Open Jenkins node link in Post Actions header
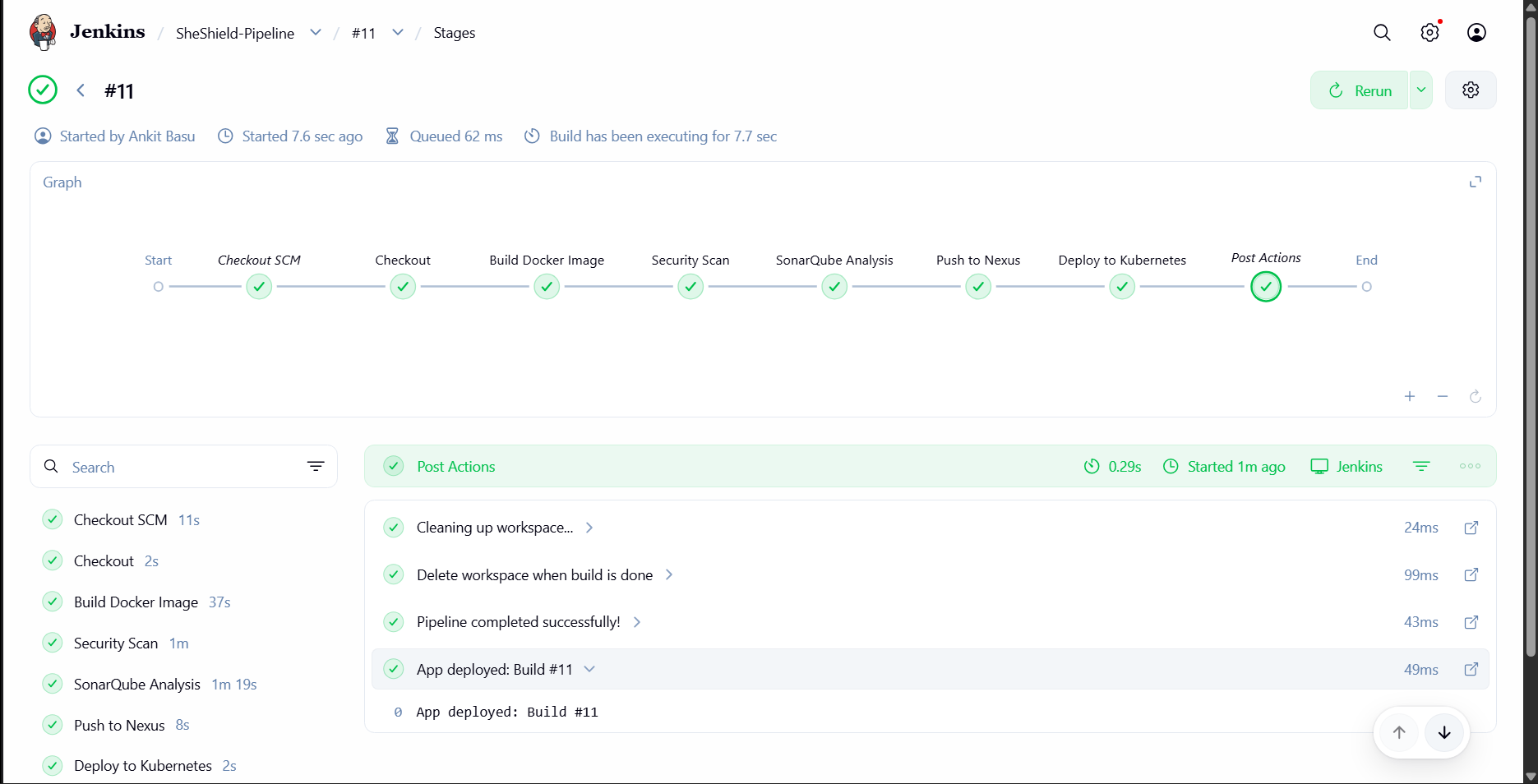The width and height of the screenshot is (1538, 784). click(x=1346, y=466)
